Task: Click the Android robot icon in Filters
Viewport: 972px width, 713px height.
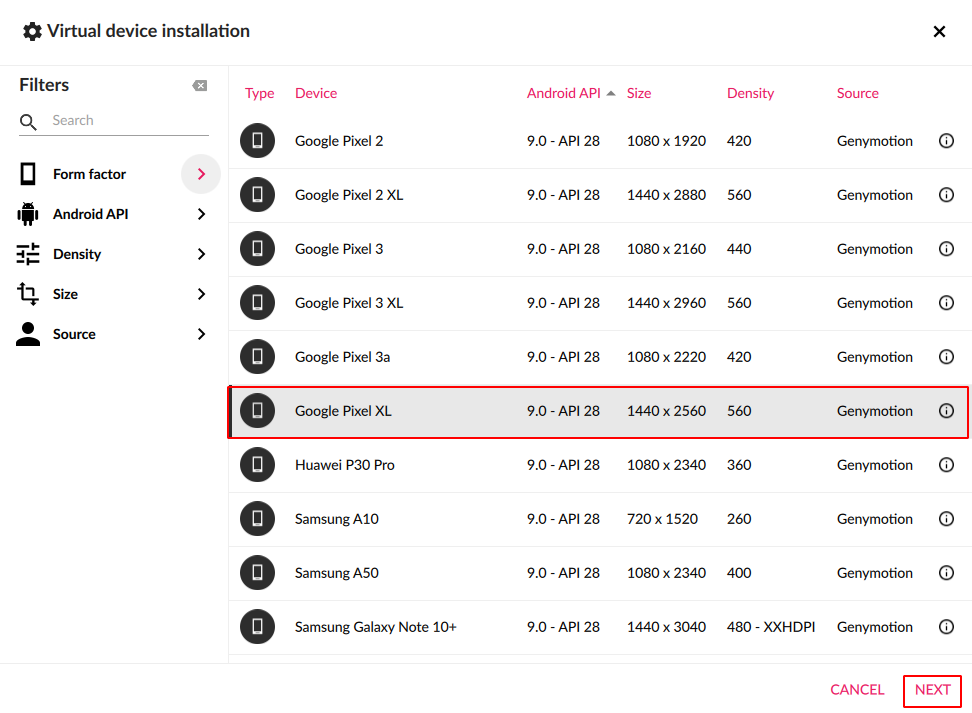Action: 28,214
